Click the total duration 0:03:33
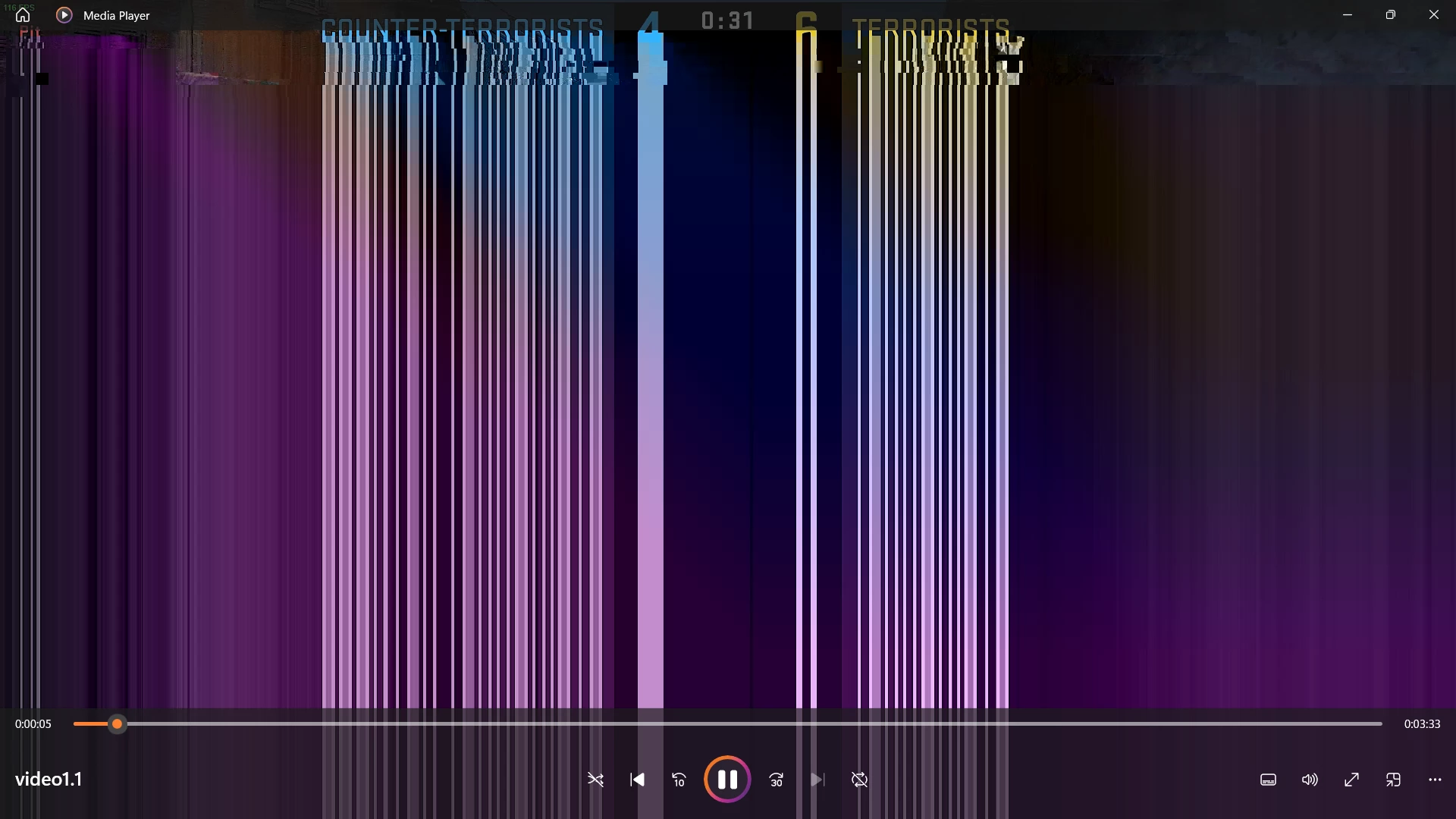Screen dimensions: 1456x819 pyautogui.click(x=1422, y=724)
